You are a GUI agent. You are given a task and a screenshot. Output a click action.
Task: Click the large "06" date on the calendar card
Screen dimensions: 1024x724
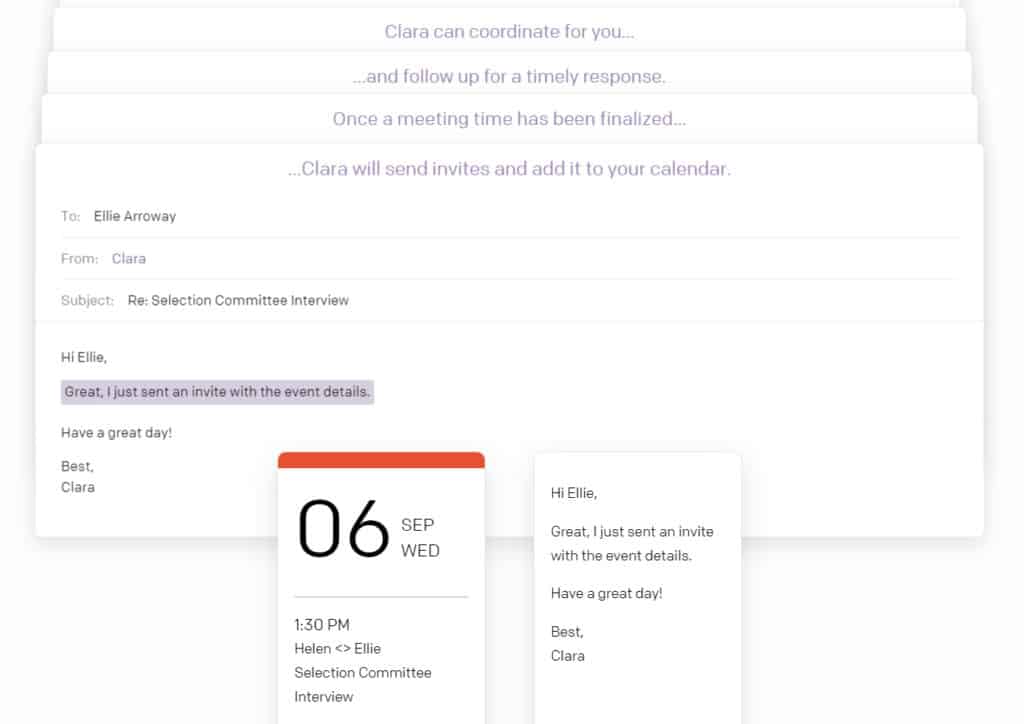click(x=344, y=528)
